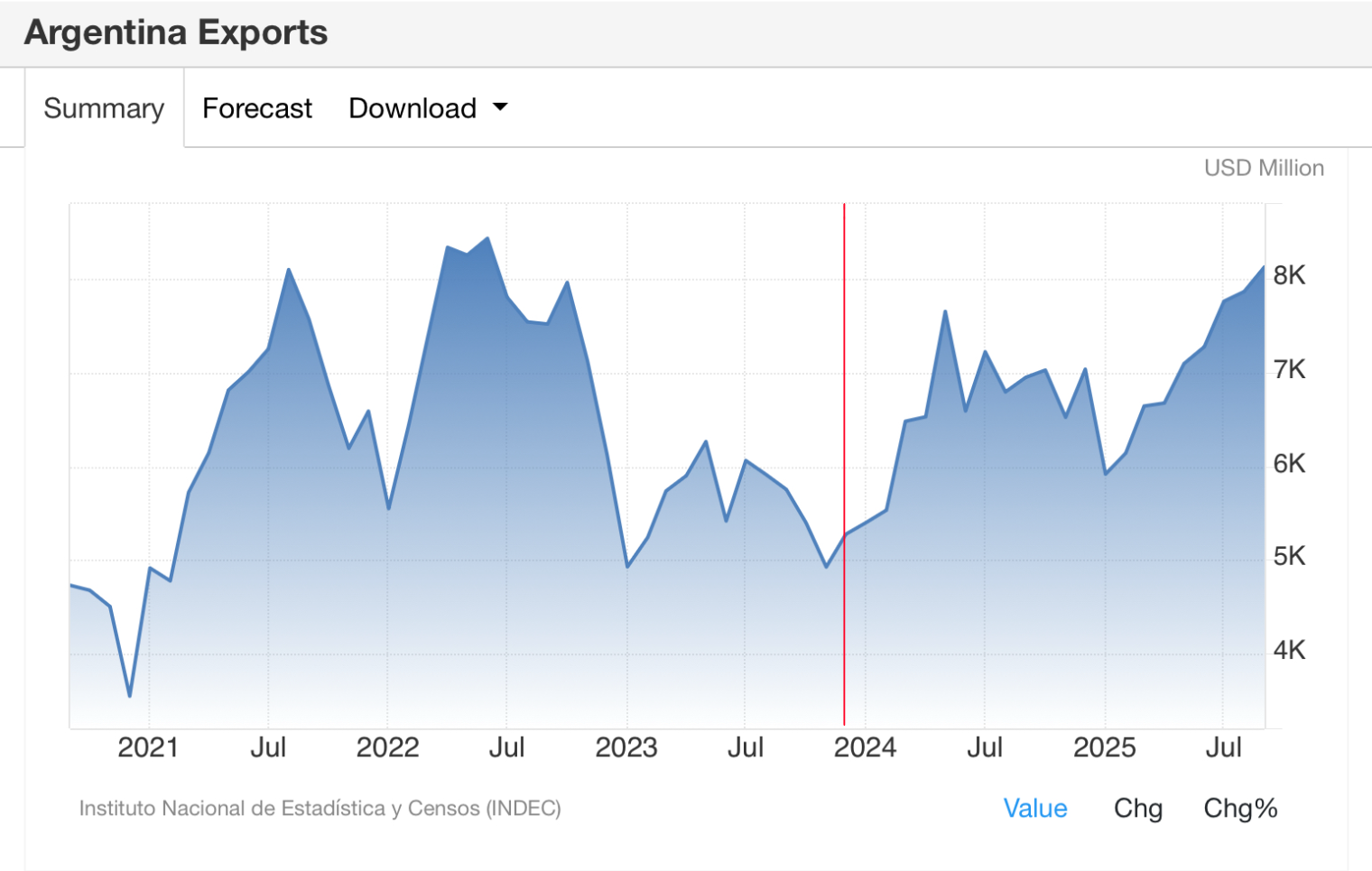
Task: Click the 2021 x-axis label
Action: (x=148, y=747)
